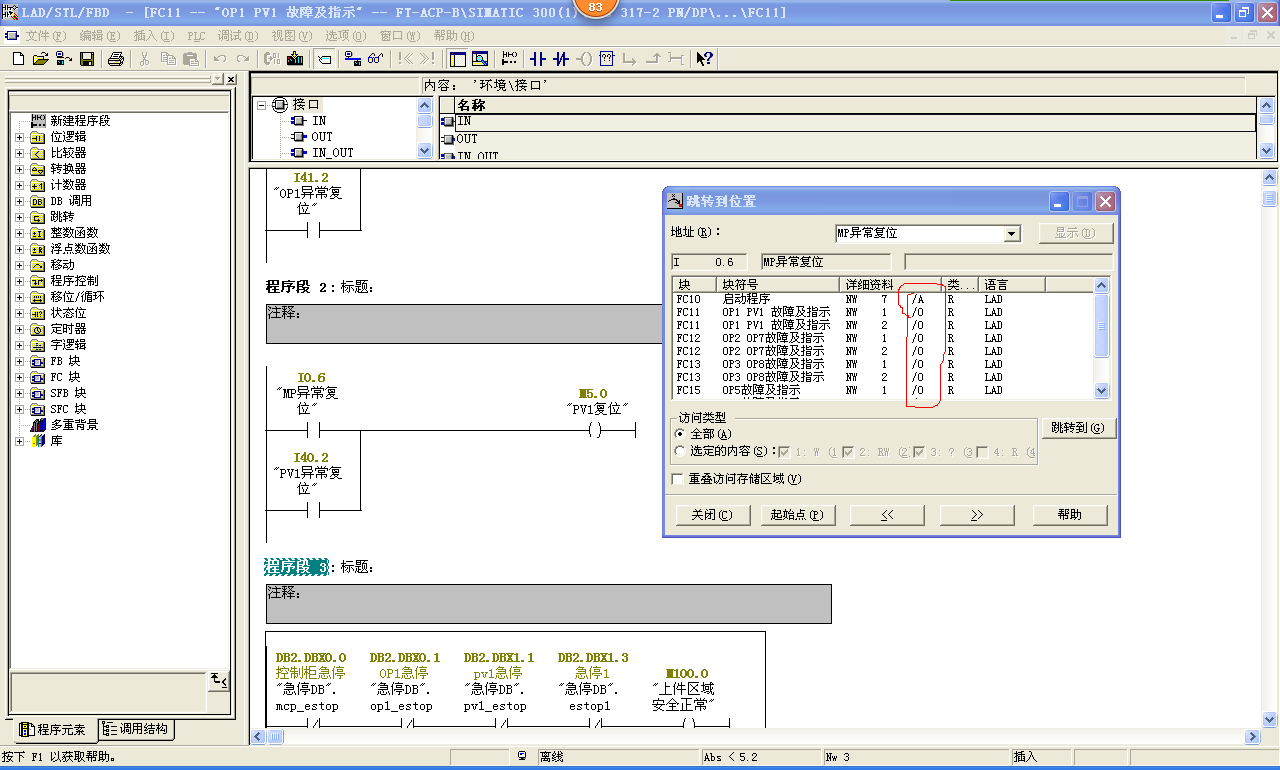Open the 地址 address dropdown

coord(1012,233)
